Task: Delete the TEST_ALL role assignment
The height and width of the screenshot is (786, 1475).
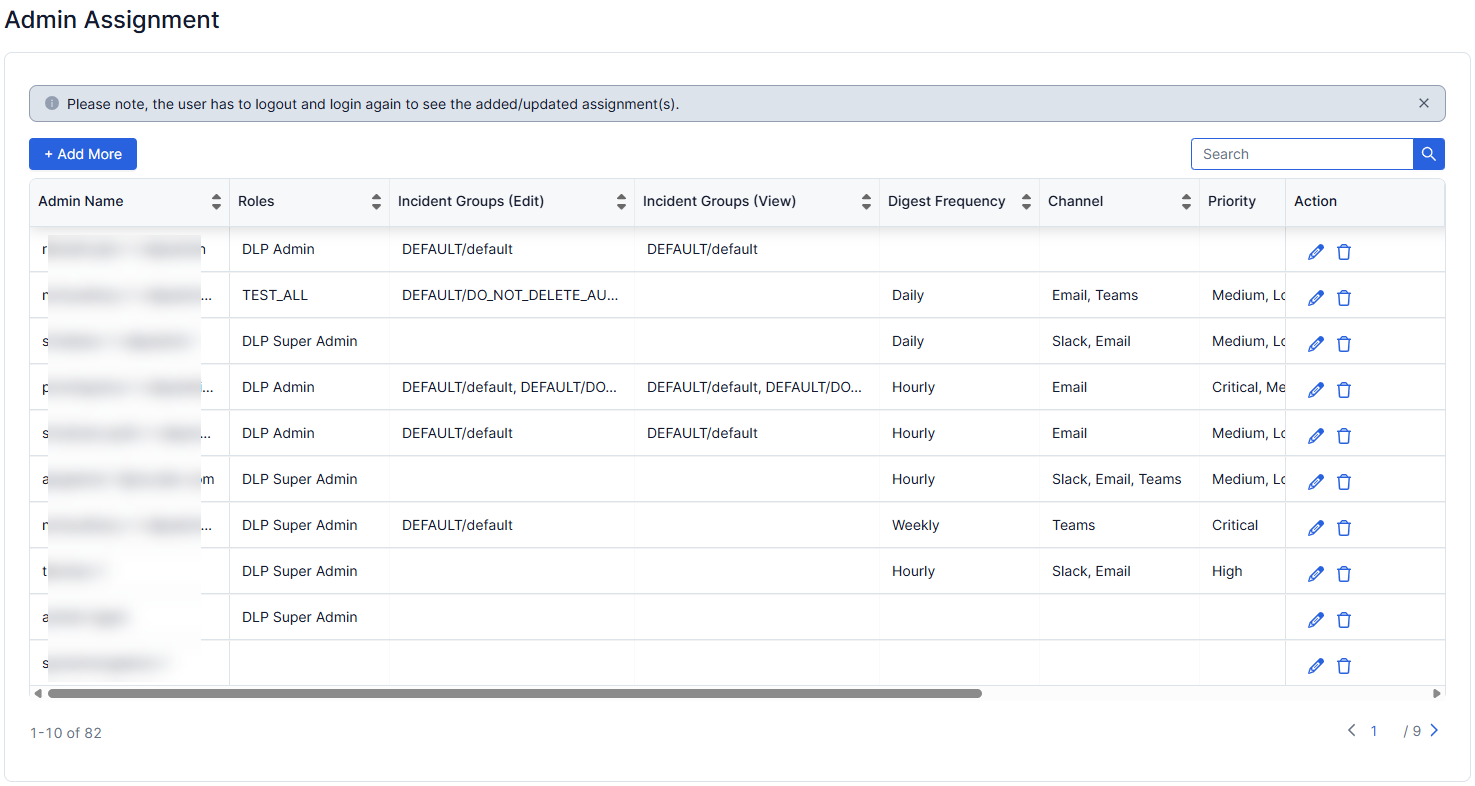Action: pos(1344,298)
